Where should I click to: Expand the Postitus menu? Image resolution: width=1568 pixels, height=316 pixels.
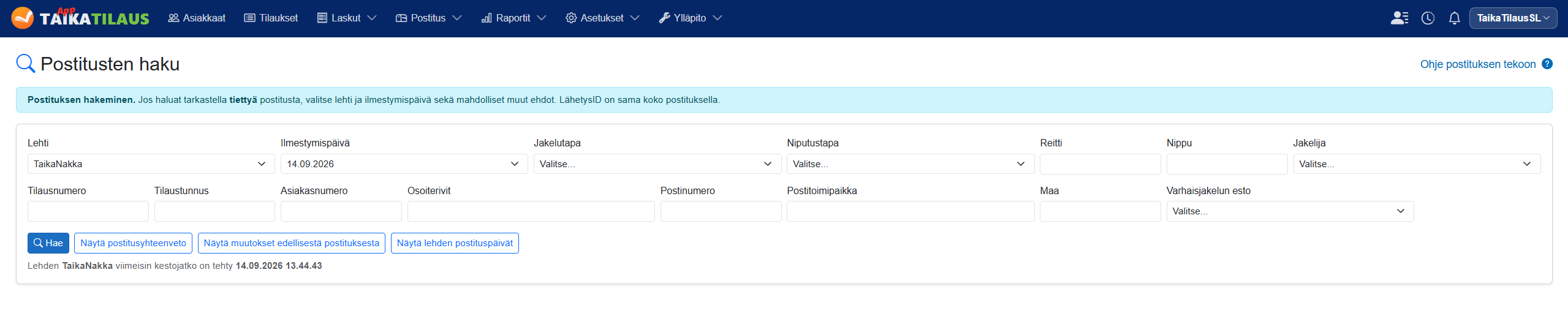point(428,18)
